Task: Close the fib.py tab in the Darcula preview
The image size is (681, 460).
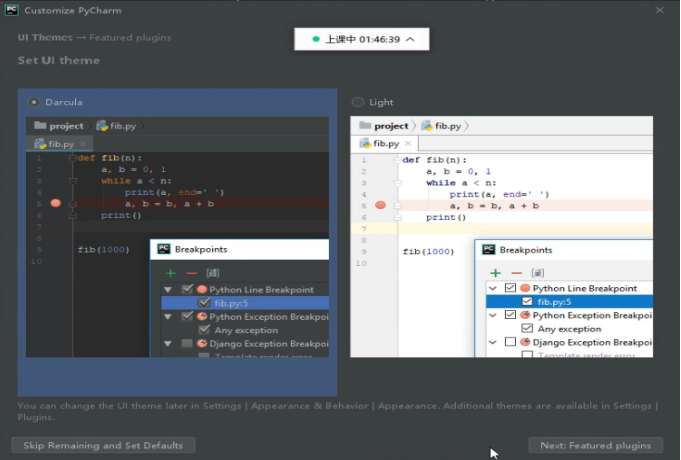Action: pos(83,144)
